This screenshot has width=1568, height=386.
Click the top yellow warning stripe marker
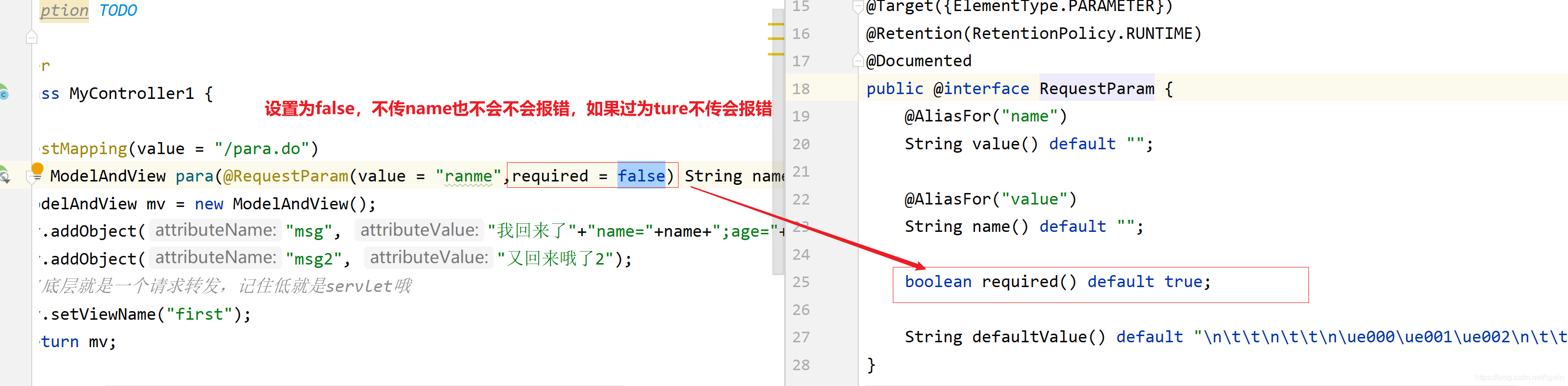pyautogui.click(x=776, y=24)
